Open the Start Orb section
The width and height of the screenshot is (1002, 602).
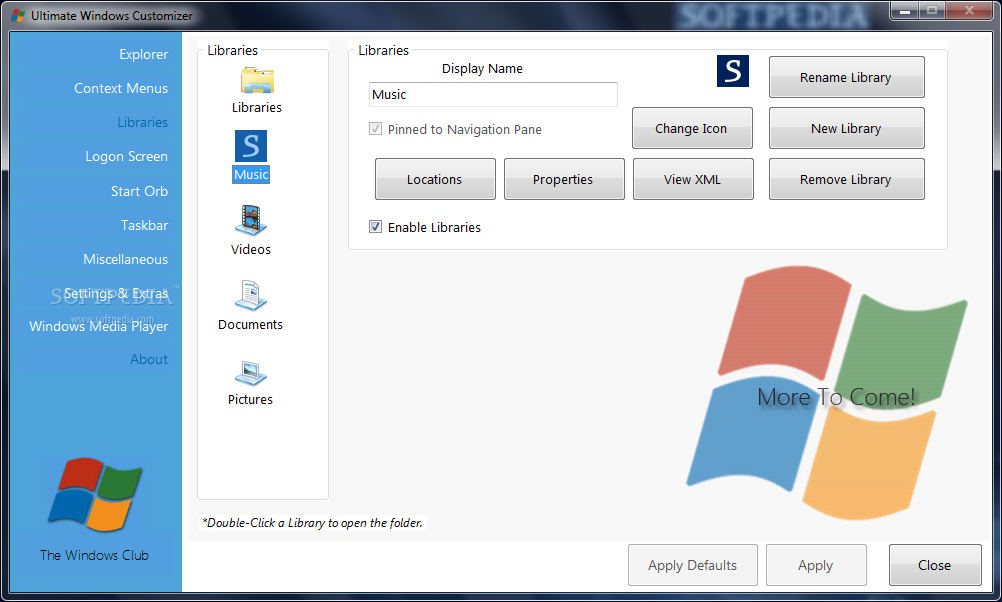click(139, 191)
